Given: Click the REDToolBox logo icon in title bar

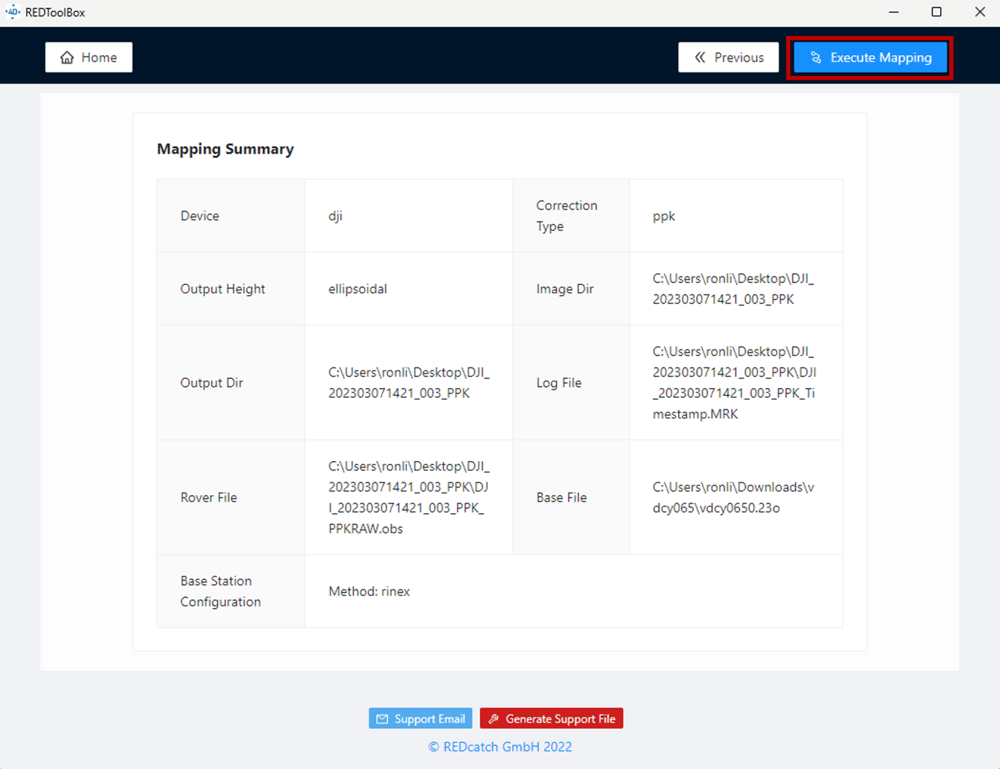Looking at the screenshot, I should [x=13, y=12].
